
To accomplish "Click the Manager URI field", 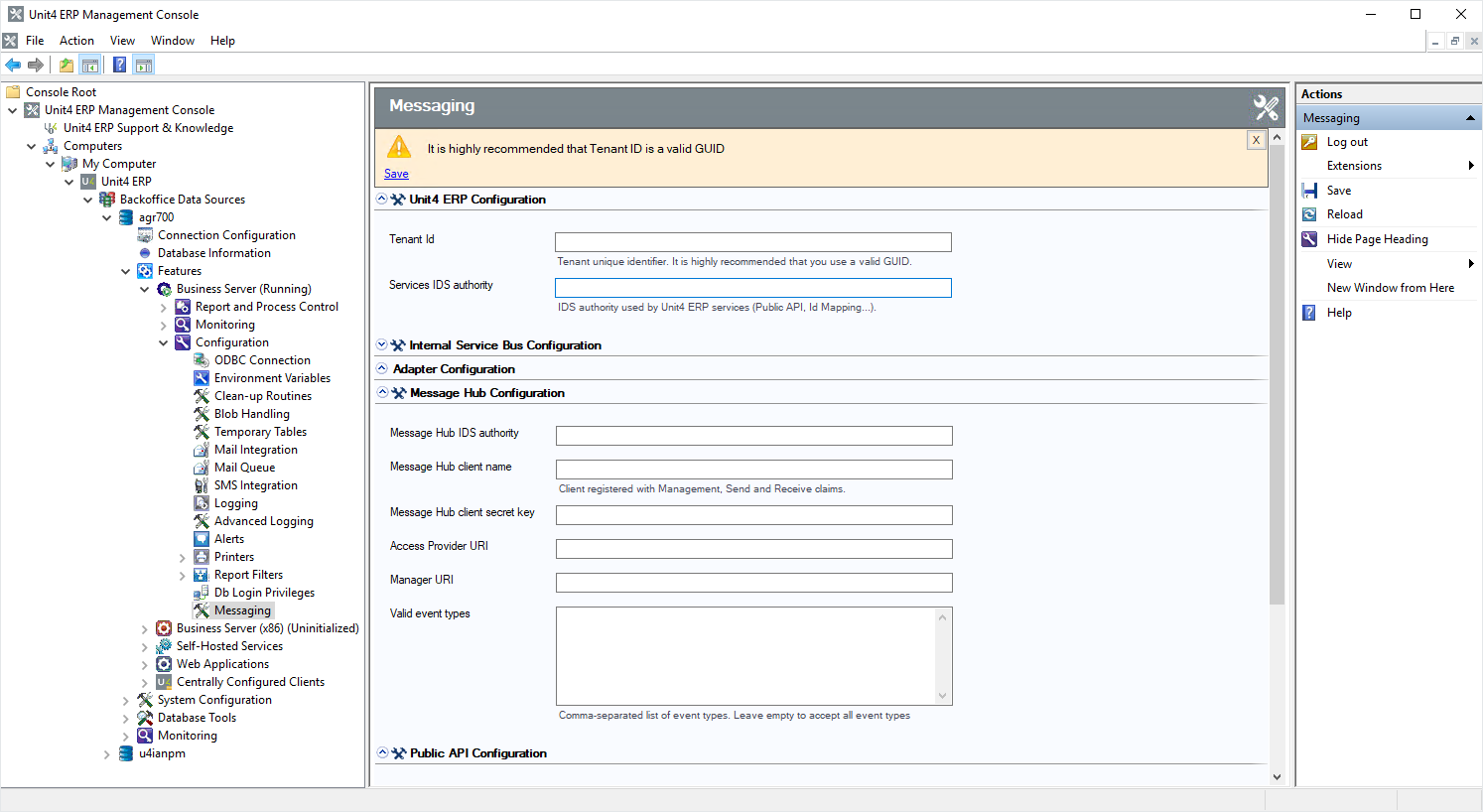I will (x=753, y=583).
